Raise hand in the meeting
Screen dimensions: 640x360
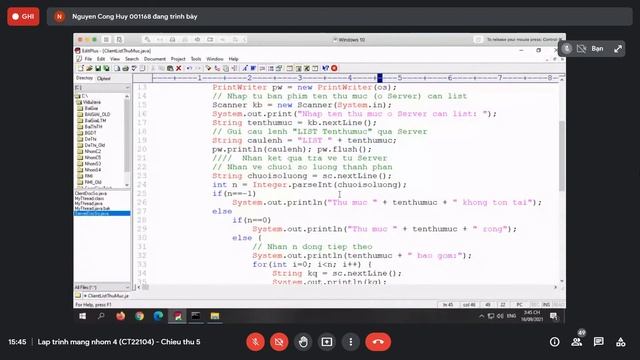click(303, 342)
